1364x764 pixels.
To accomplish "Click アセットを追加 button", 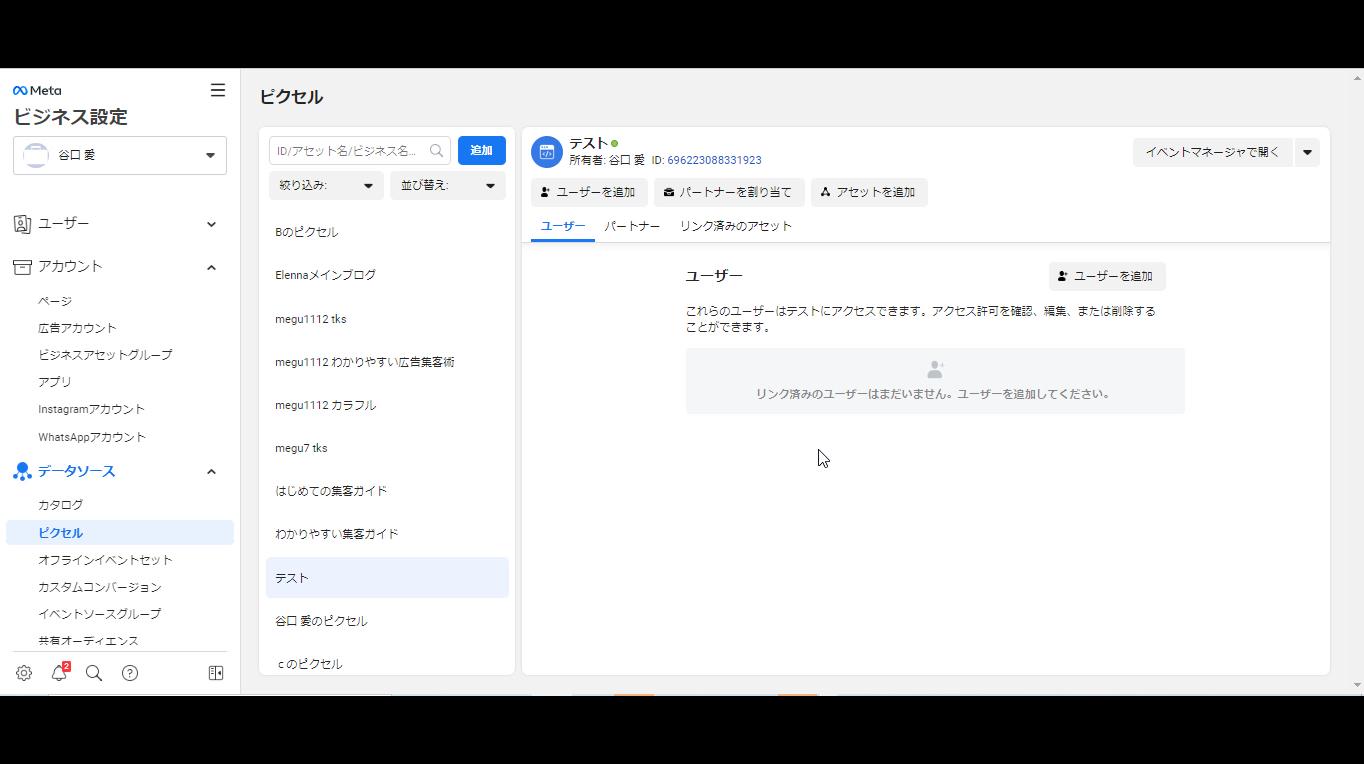I will pyautogui.click(x=869, y=192).
